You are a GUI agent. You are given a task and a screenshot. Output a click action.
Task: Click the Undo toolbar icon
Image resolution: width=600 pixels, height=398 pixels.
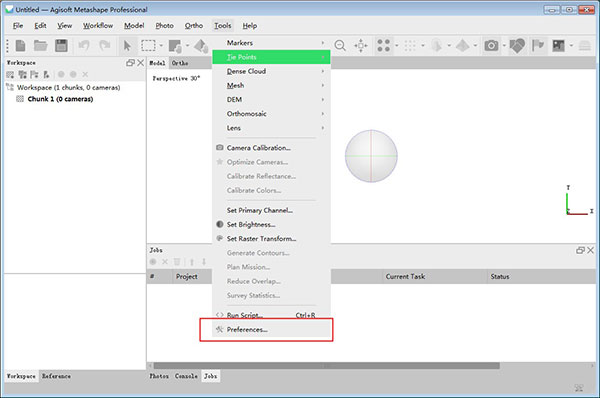84,46
